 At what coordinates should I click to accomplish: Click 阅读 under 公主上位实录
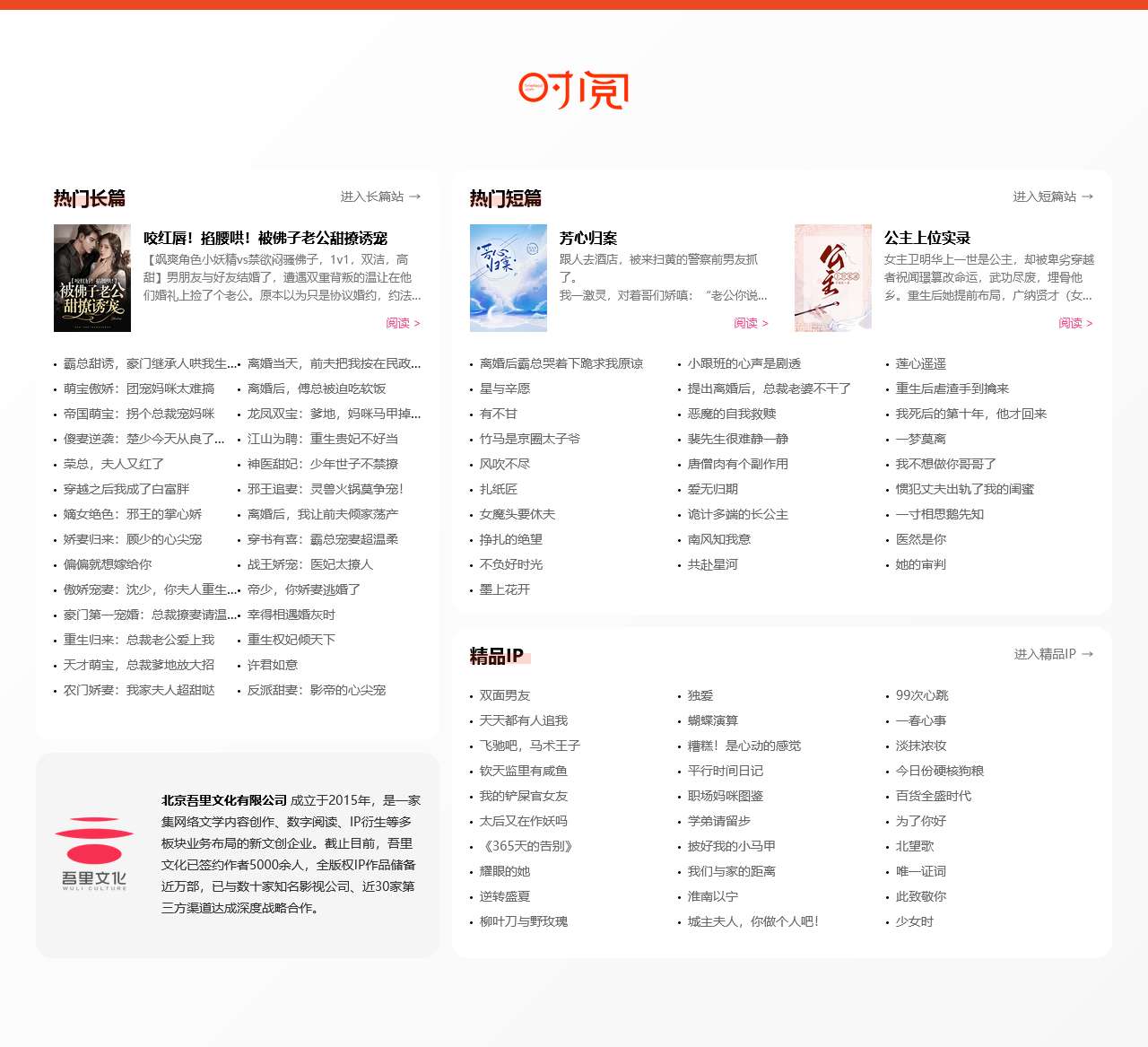tap(1075, 323)
